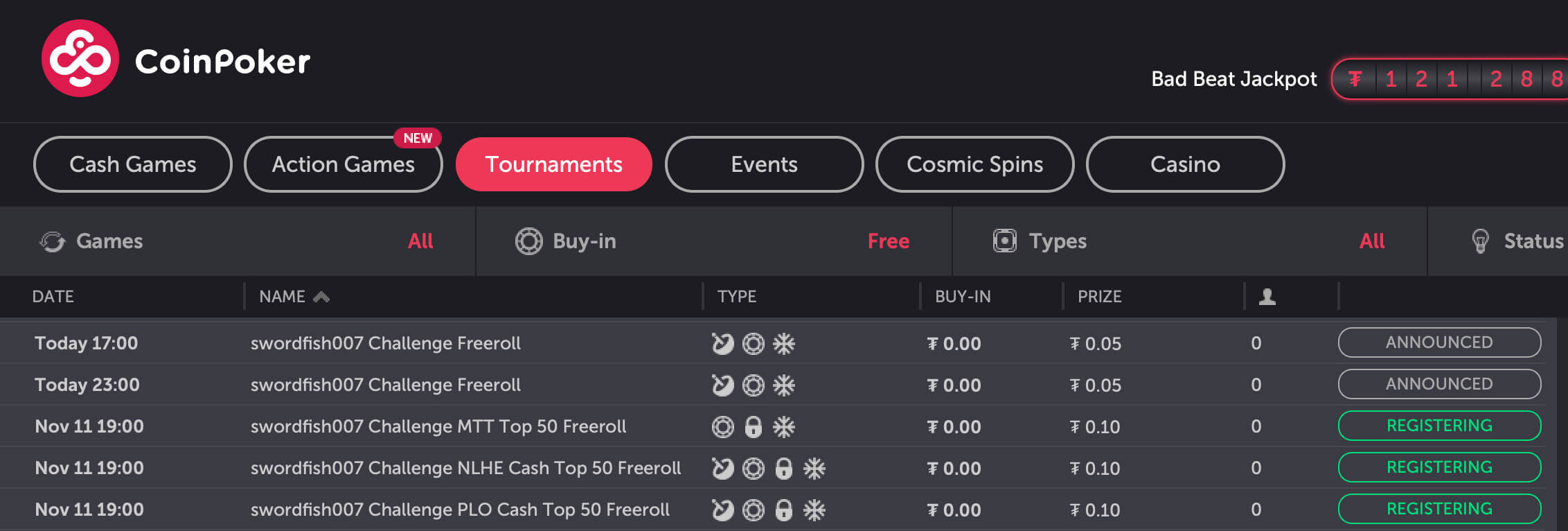Click the CoinPoker logo icon
The width and height of the screenshot is (1568, 531).
pos(80,59)
